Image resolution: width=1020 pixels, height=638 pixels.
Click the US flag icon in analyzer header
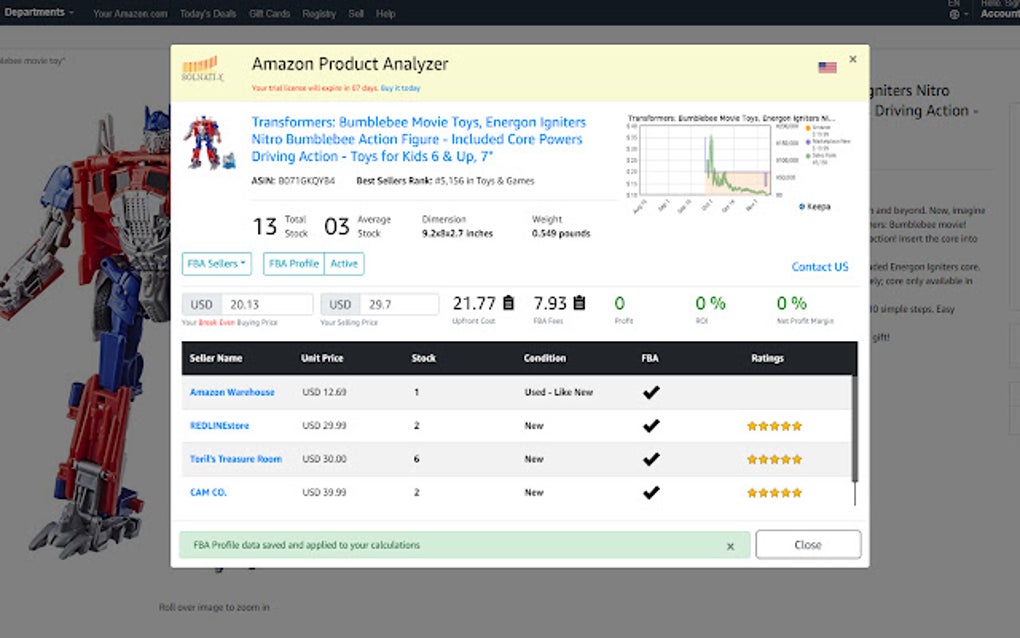826,66
